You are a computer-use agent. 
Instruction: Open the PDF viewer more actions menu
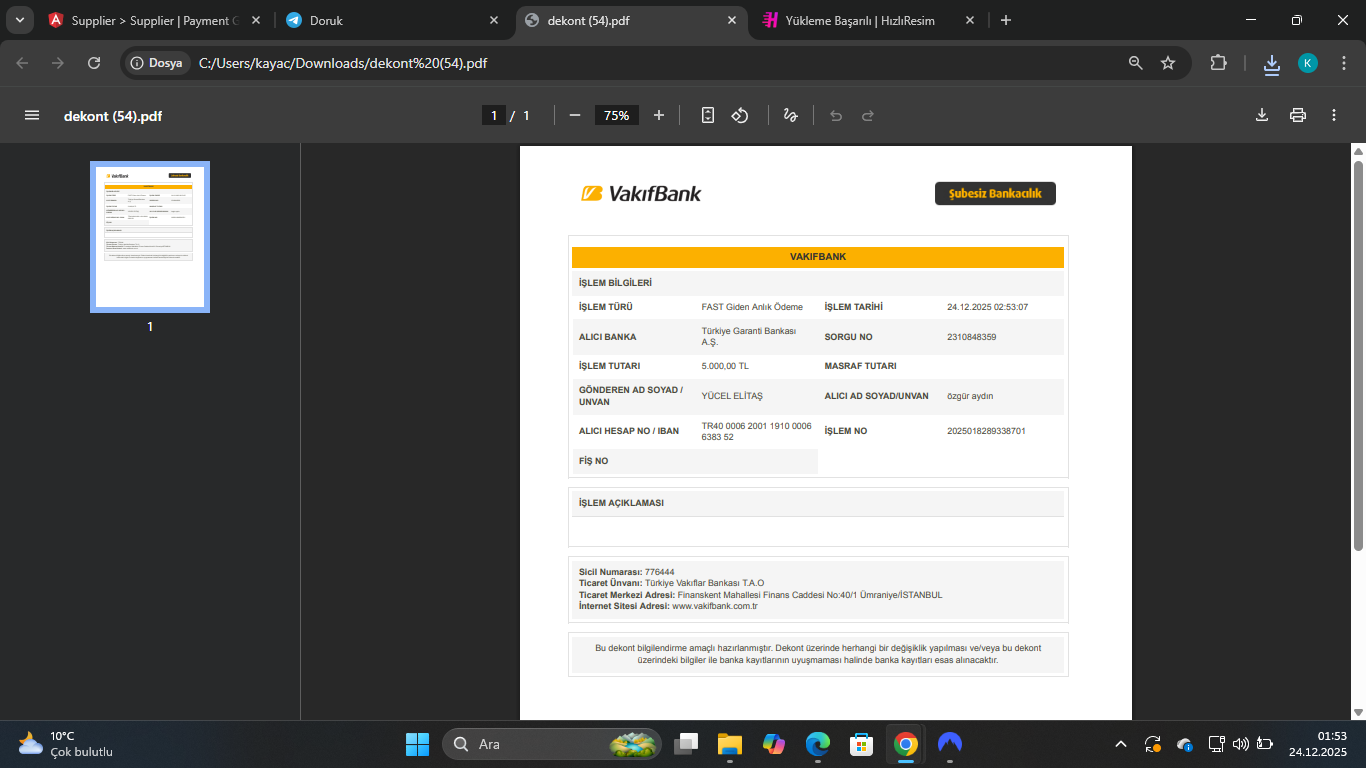click(x=1334, y=115)
